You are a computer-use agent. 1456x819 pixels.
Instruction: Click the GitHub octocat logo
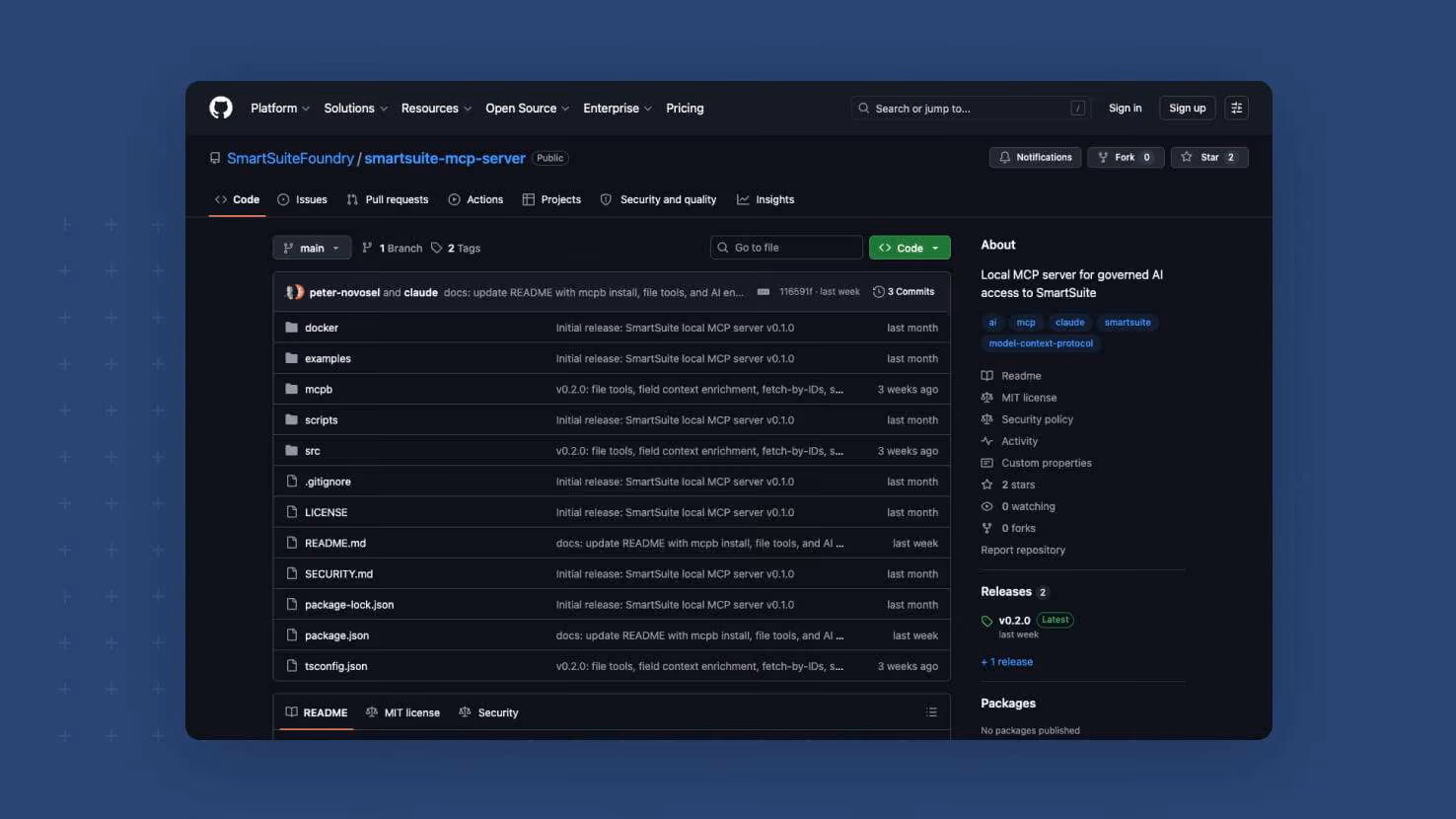(x=221, y=108)
